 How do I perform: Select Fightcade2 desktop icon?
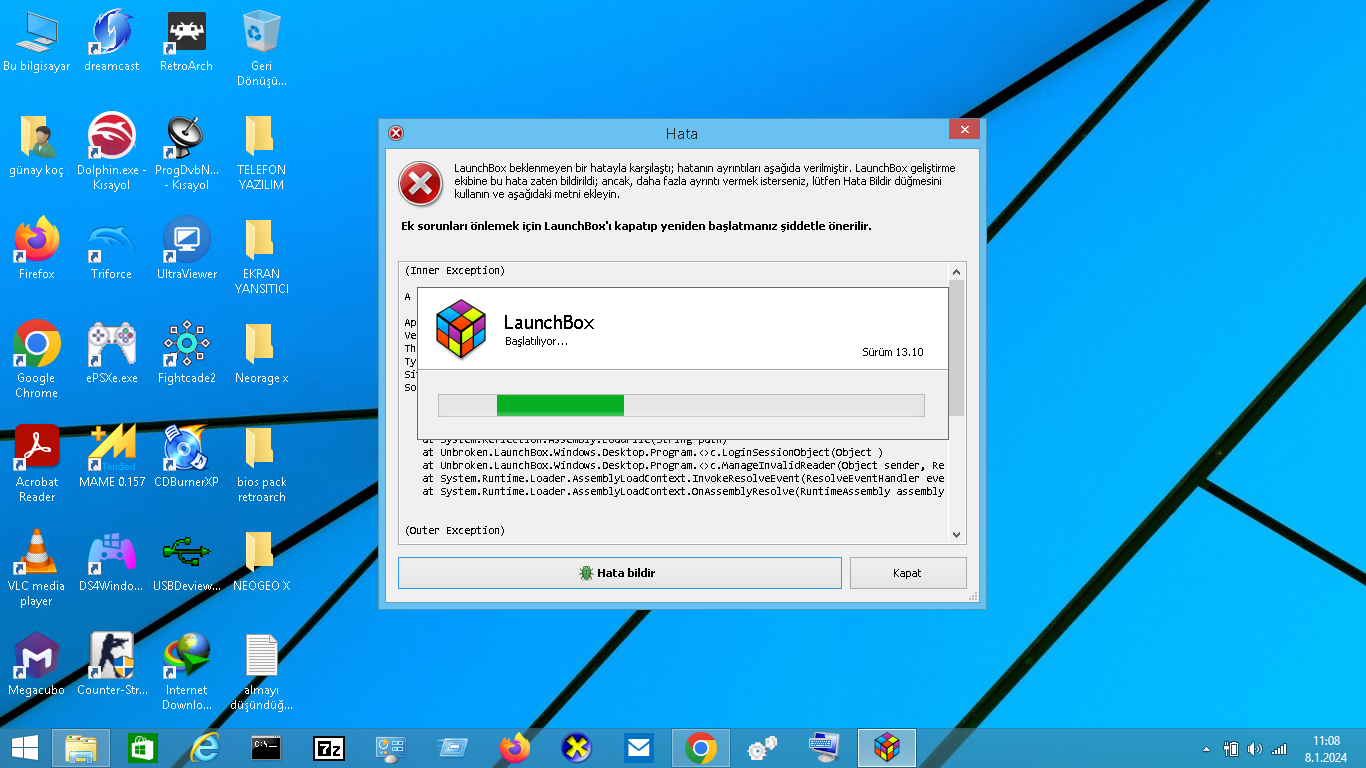(x=186, y=352)
